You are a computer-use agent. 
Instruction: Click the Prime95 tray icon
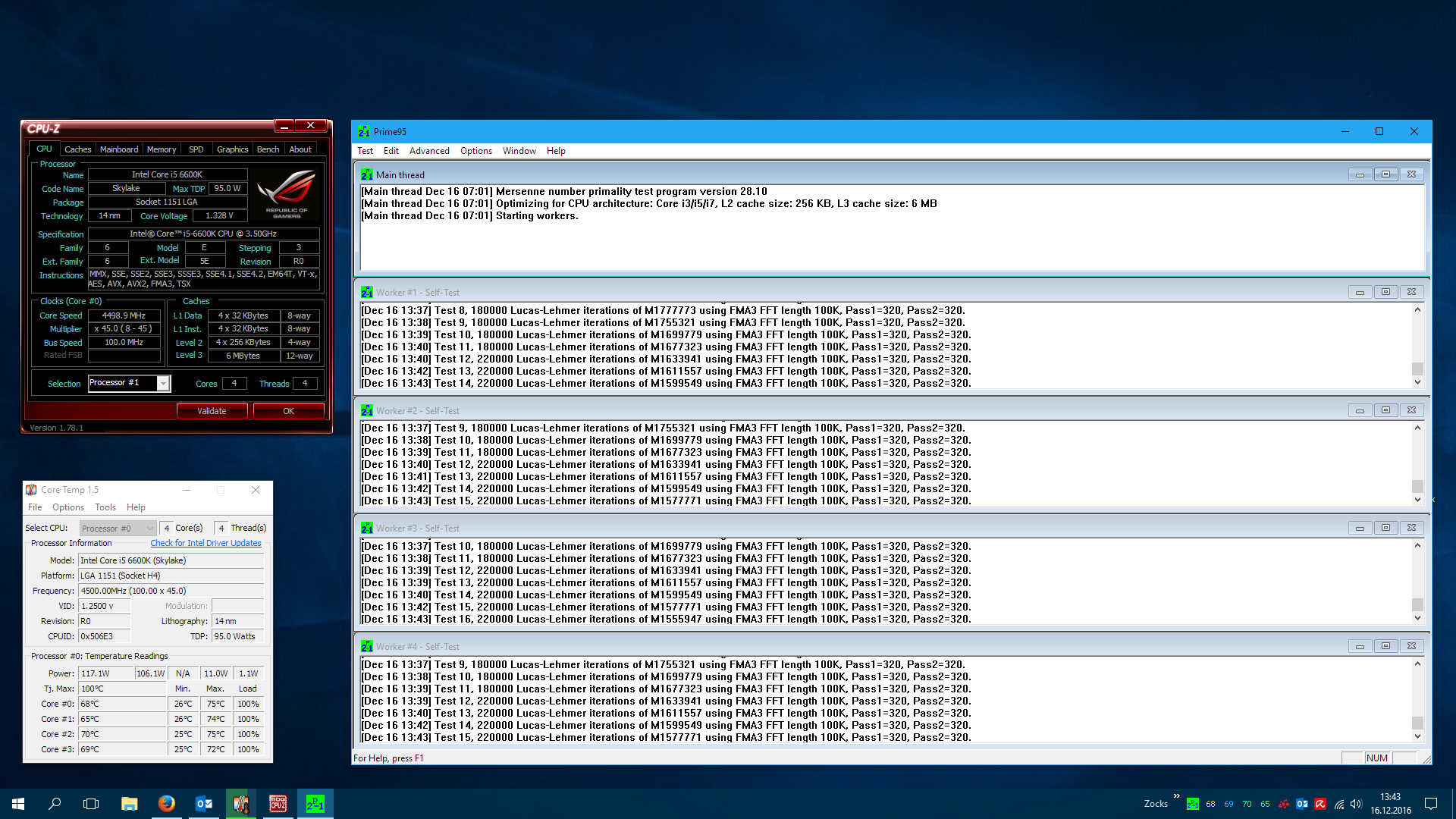[1193, 804]
